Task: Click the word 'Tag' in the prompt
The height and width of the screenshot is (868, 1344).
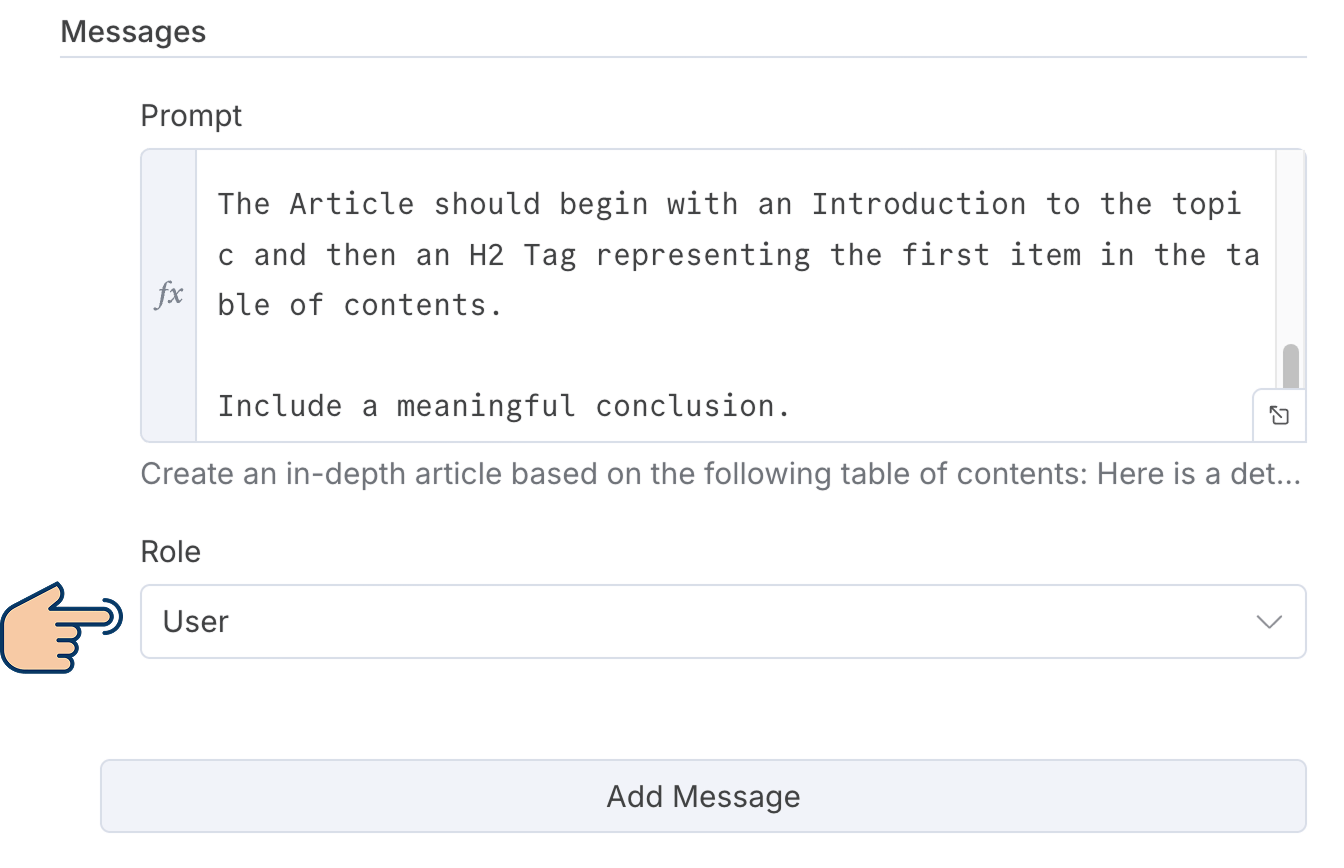Action: (550, 255)
